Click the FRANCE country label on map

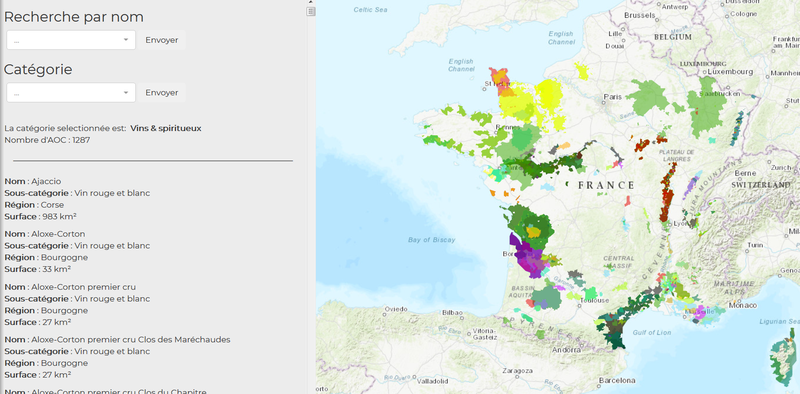pyautogui.click(x=607, y=185)
